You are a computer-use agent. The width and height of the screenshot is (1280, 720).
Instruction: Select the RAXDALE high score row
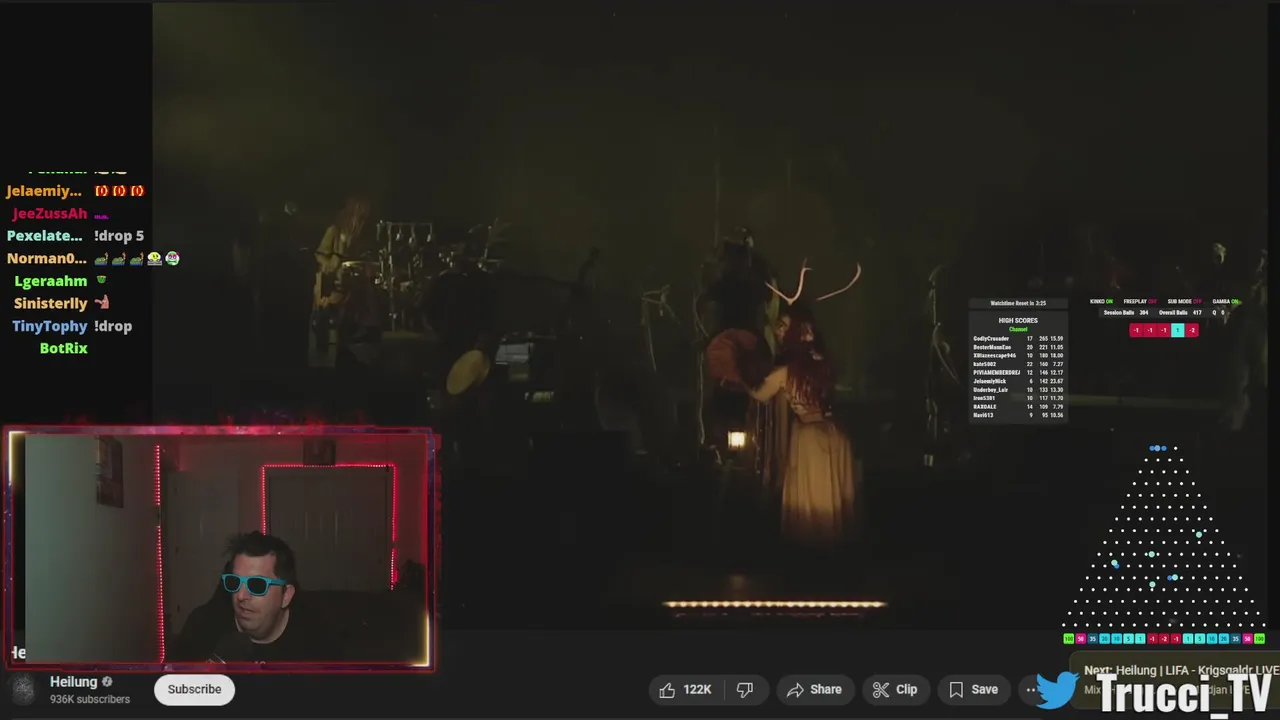tap(1018, 407)
